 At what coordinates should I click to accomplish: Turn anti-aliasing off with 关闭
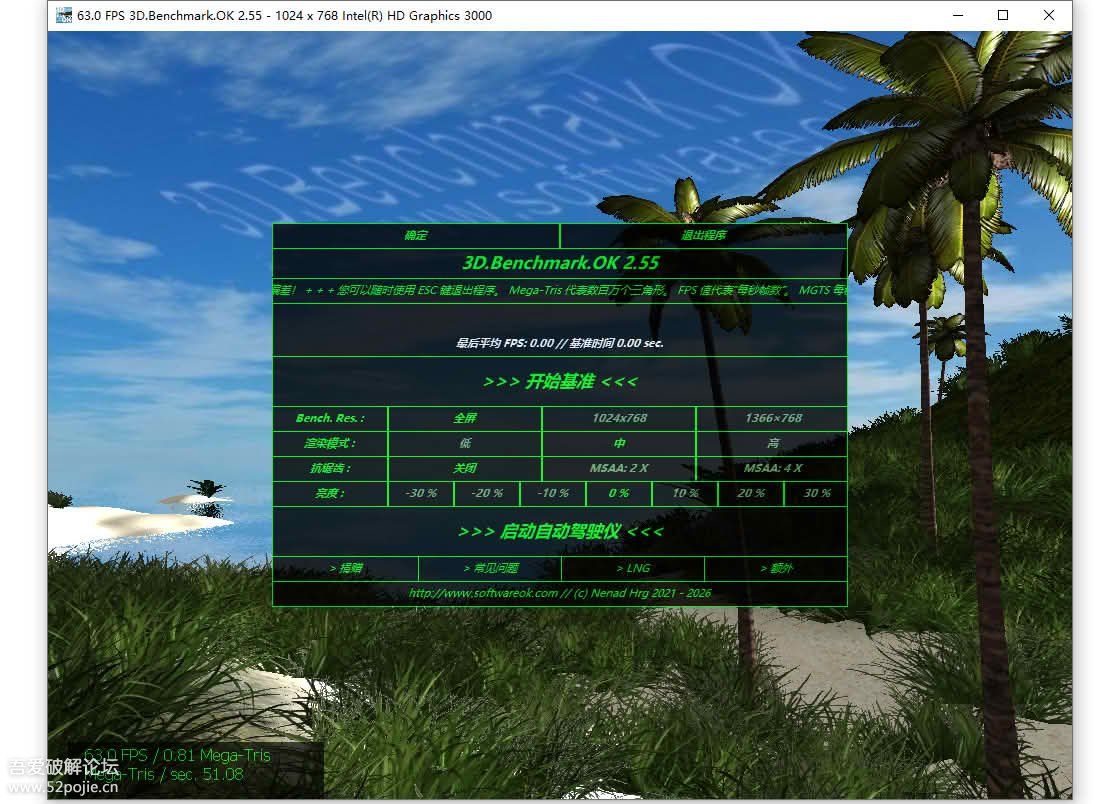point(465,468)
